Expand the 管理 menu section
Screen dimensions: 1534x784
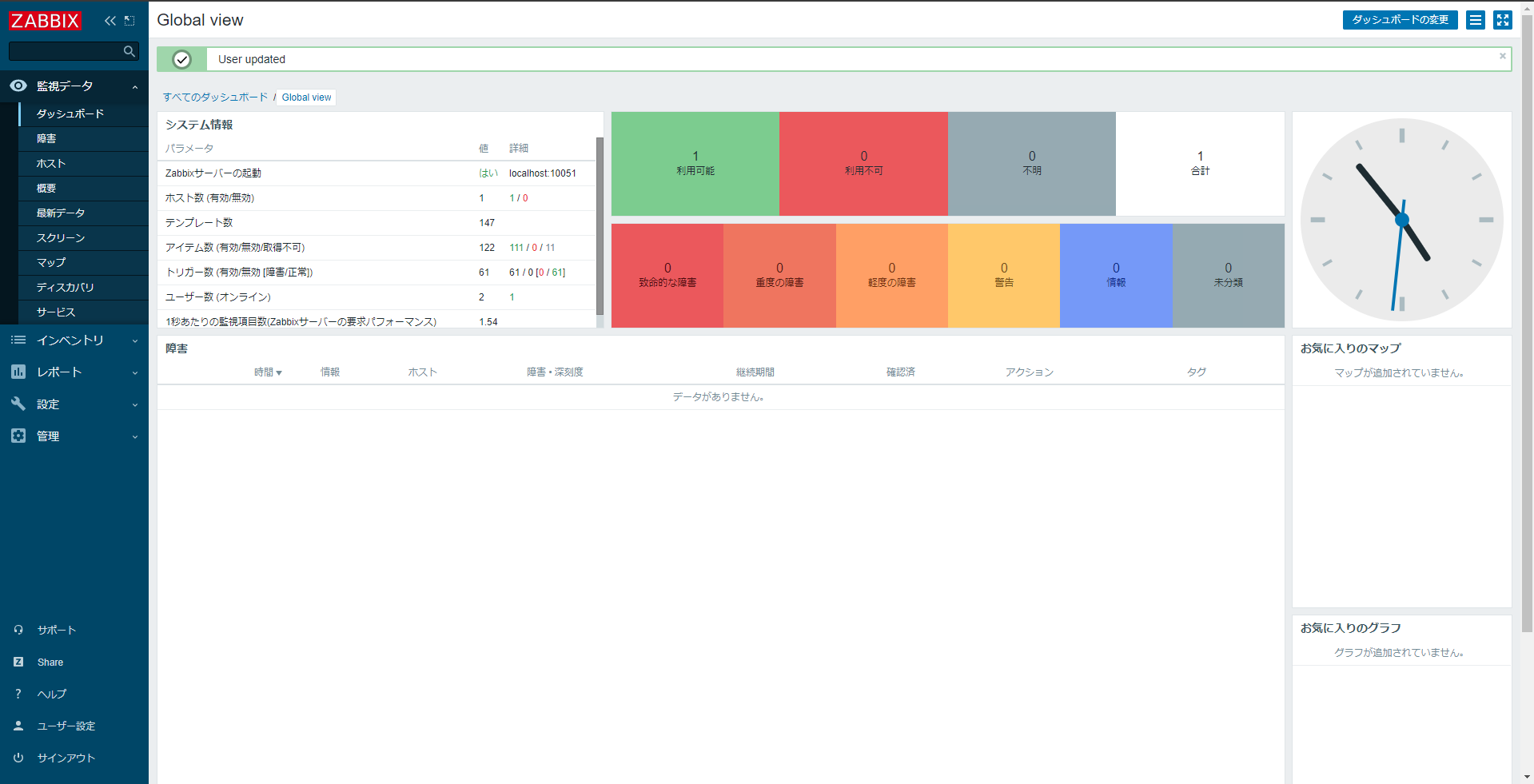[x=74, y=436]
